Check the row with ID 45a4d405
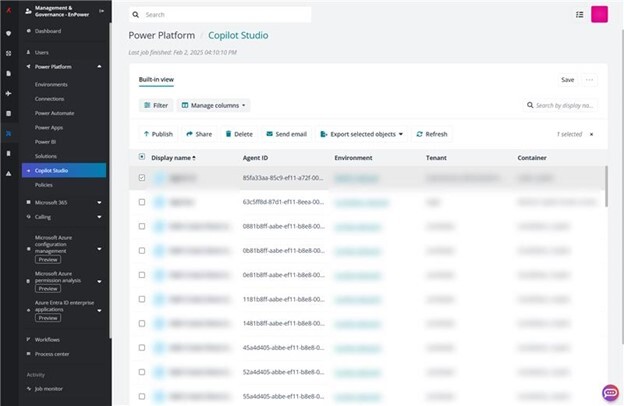Image resolution: width=624 pixels, height=406 pixels. click(142, 347)
